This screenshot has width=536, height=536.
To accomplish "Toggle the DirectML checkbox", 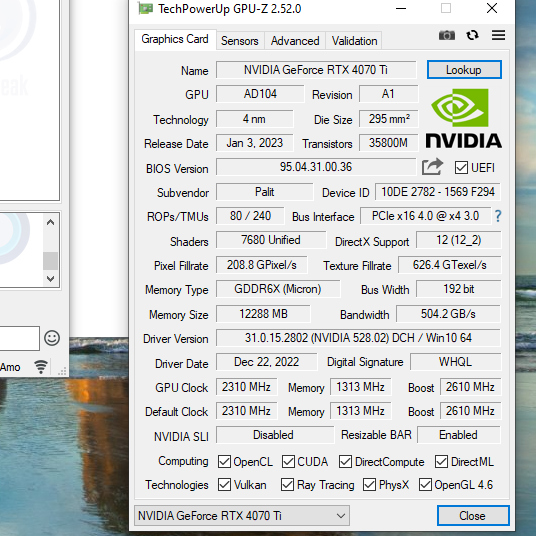I will [441, 461].
